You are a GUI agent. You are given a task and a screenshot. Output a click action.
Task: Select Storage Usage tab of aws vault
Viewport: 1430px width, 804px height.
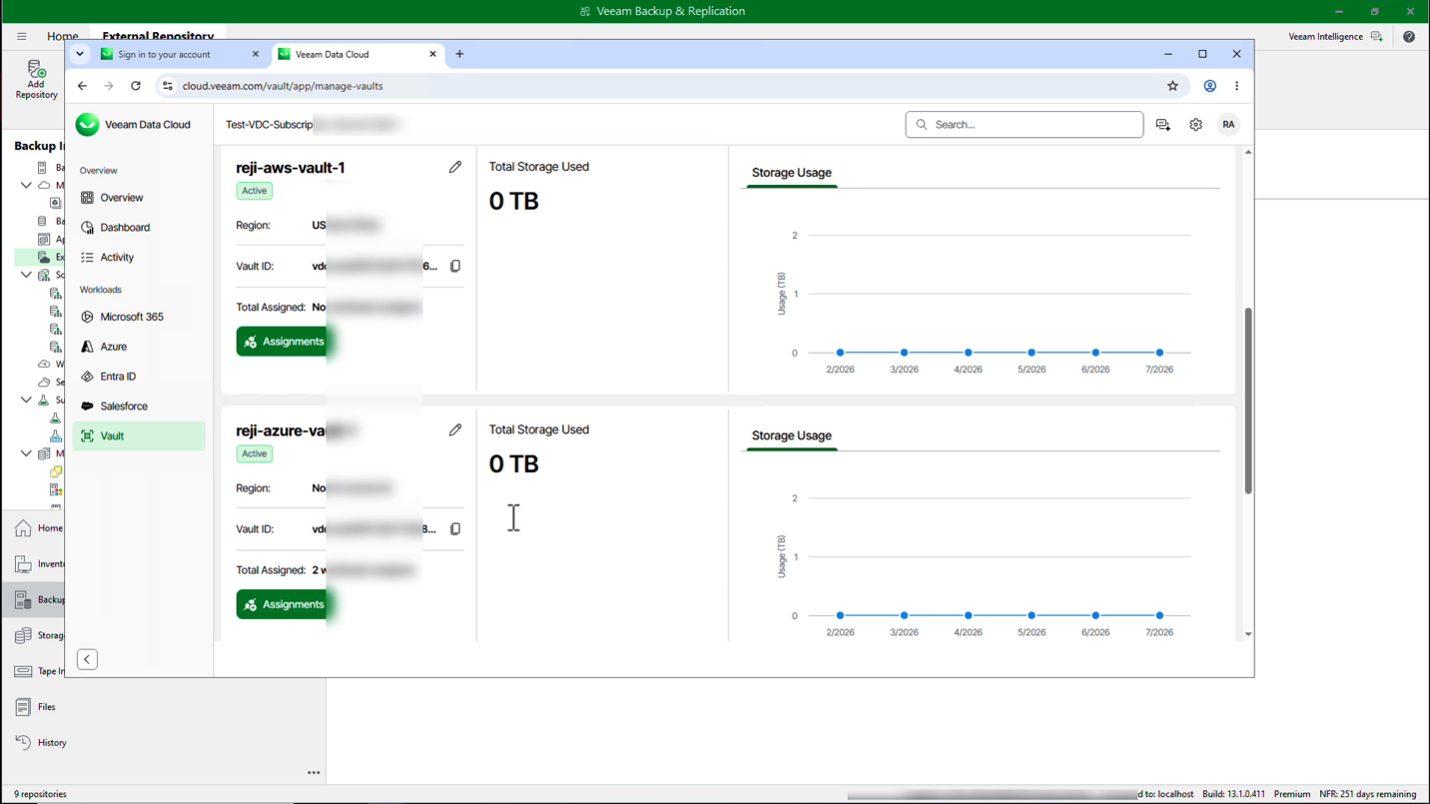tap(791, 173)
